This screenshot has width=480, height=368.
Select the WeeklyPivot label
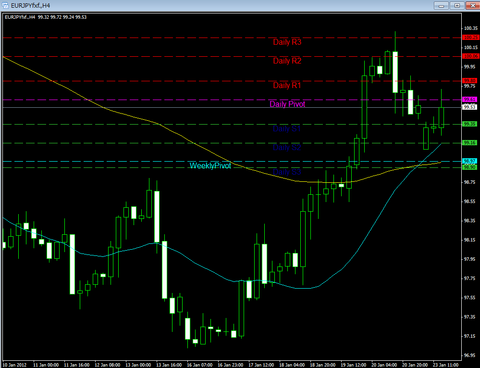(210, 166)
